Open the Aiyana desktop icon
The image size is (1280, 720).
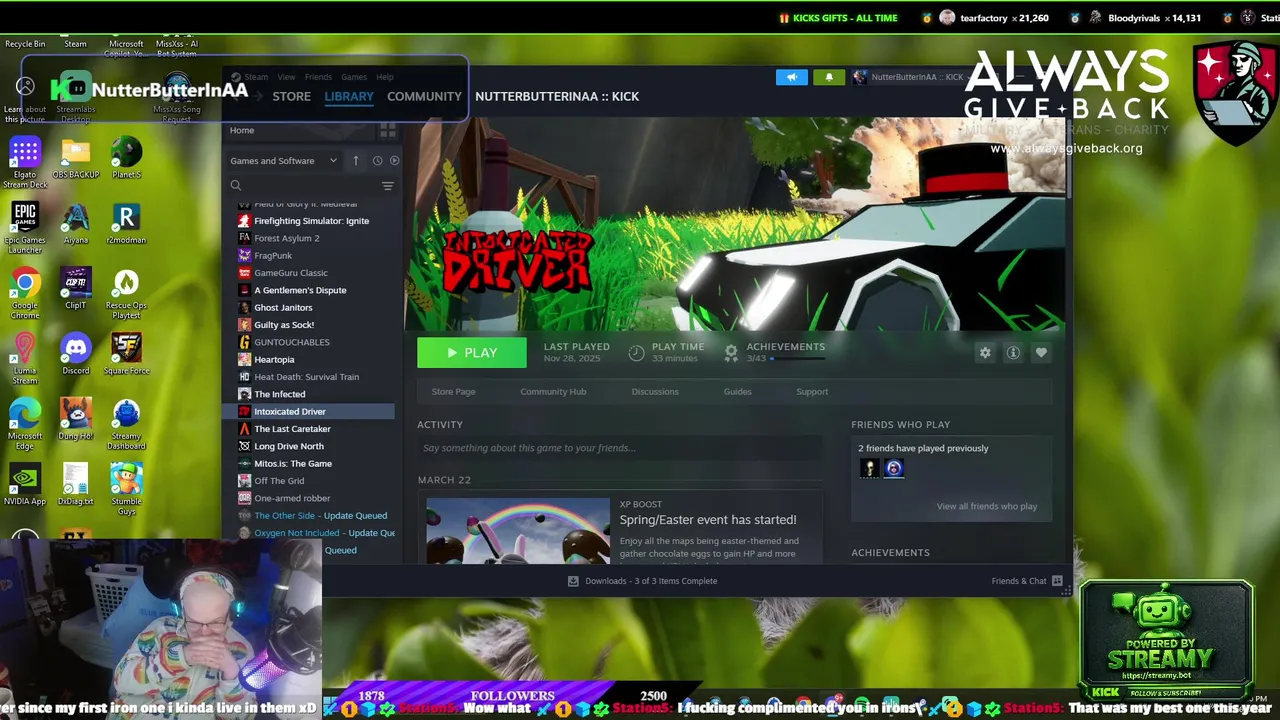[x=76, y=224]
